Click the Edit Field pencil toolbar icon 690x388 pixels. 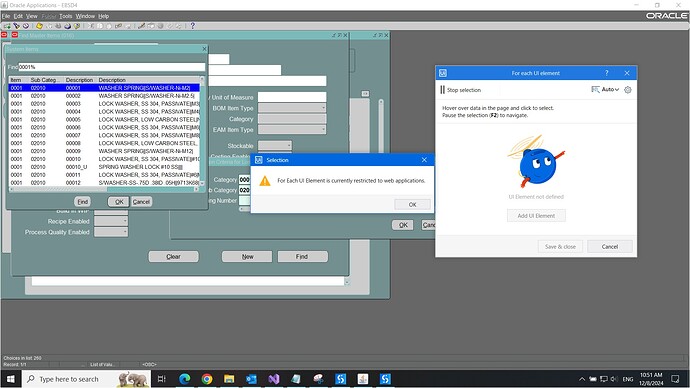click(141, 26)
